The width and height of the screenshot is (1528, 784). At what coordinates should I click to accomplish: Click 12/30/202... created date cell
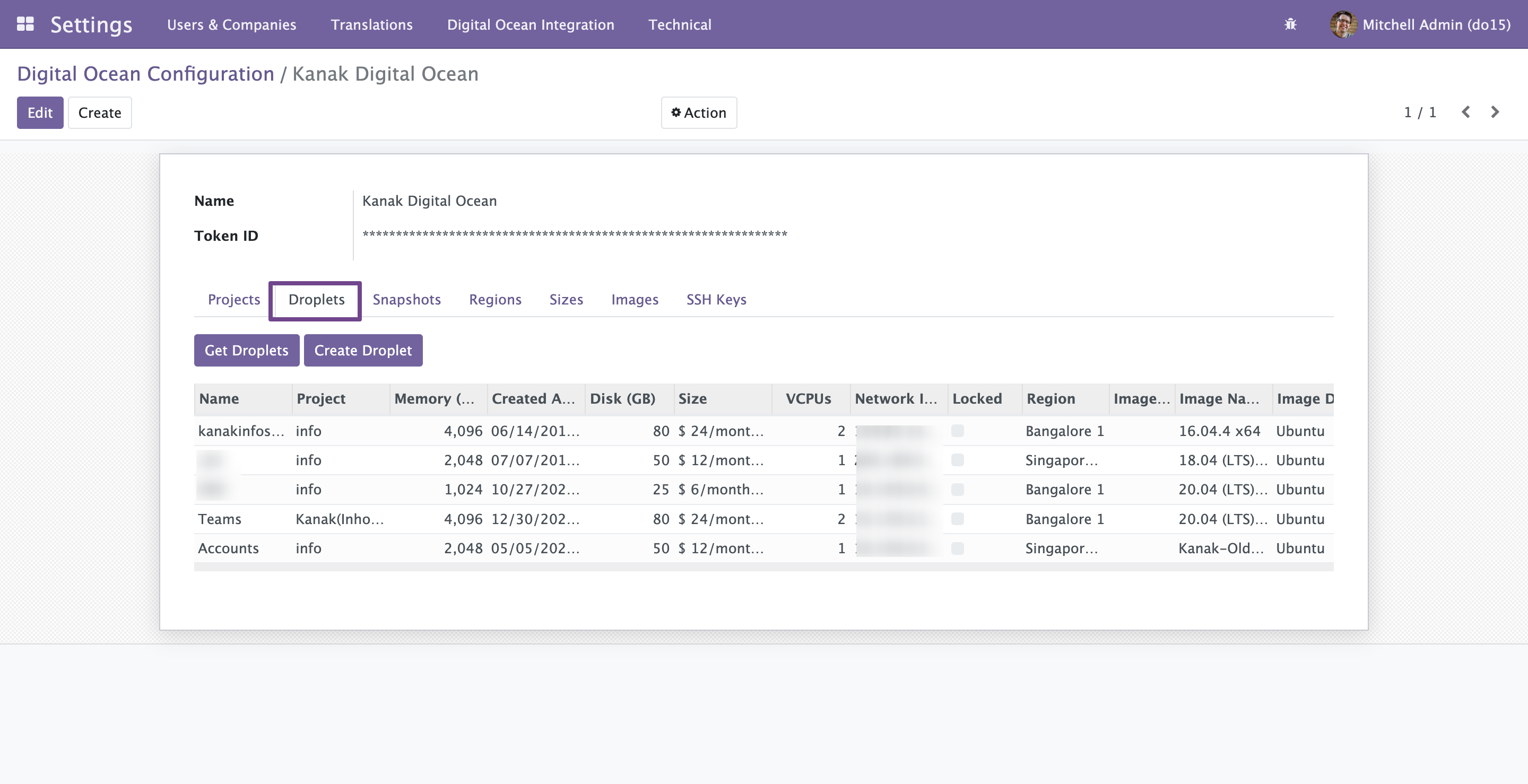point(536,519)
